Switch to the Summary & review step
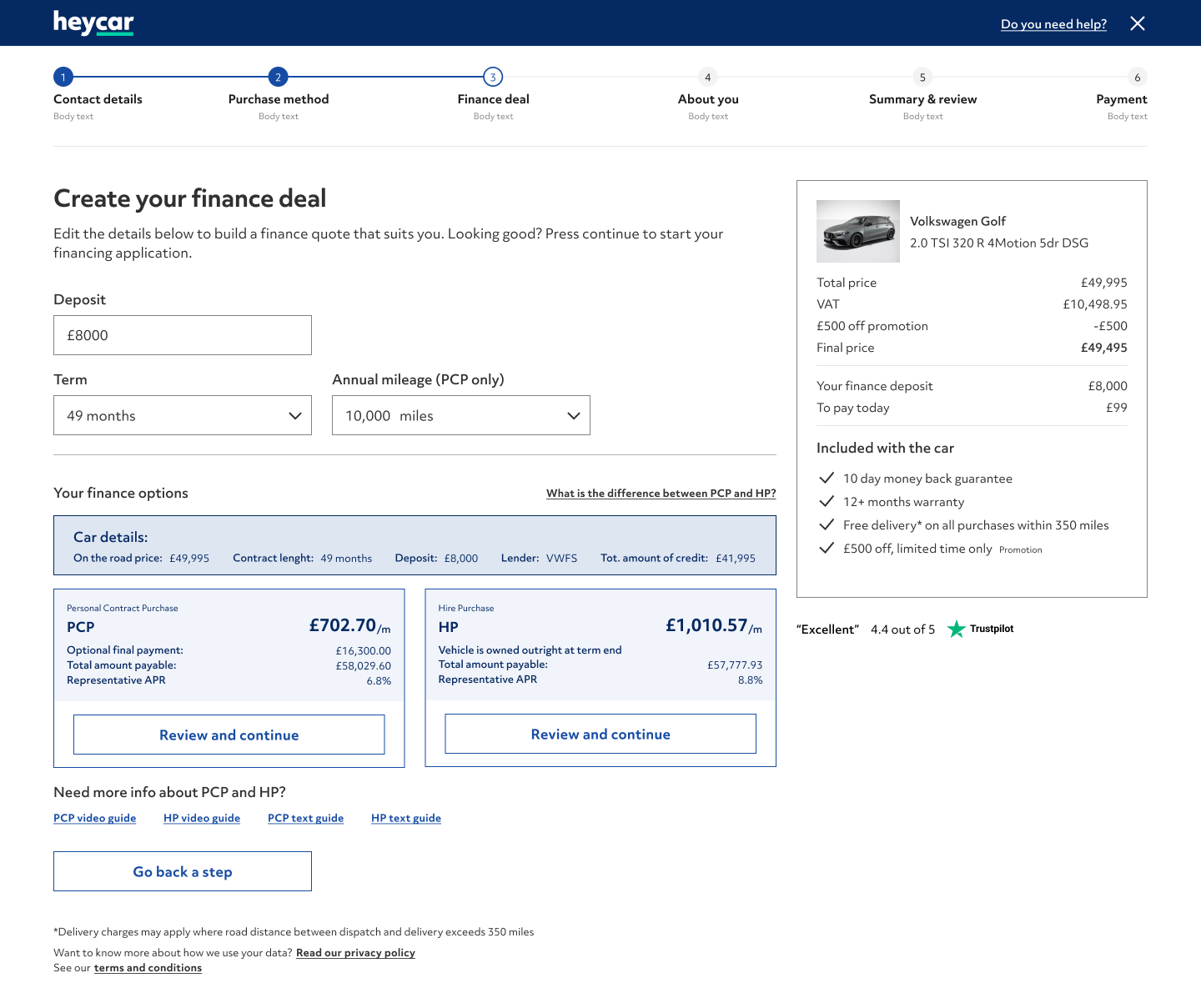 pyautogui.click(x=922, y=77)
